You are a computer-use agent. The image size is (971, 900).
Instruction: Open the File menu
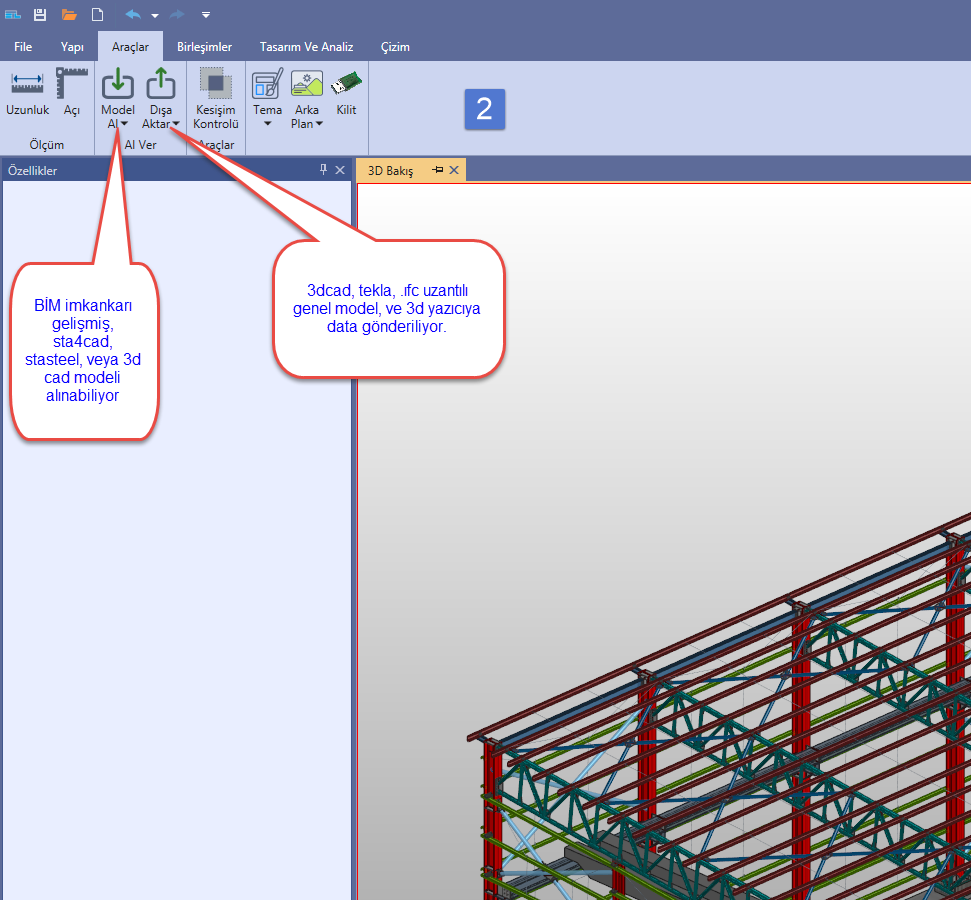[x=23, y=47]
